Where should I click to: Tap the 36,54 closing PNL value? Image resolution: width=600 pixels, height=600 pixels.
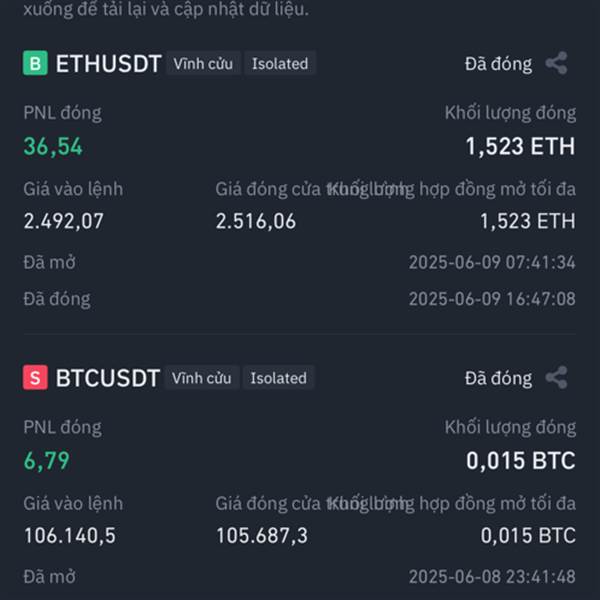[53, 147]
